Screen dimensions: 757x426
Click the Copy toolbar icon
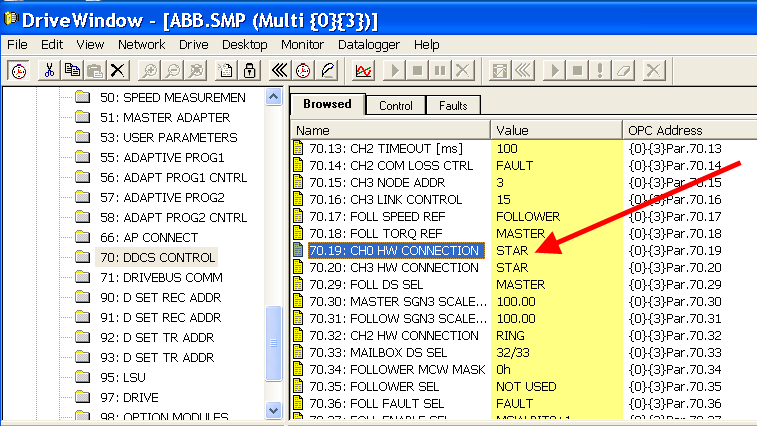pyautogui.click(x=71, y=70)
